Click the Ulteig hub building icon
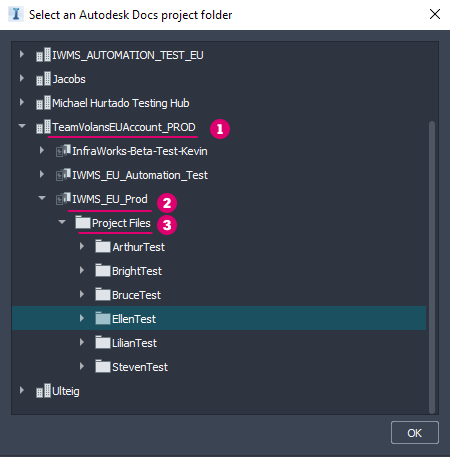This screenshot has width=450, height=457. 43,391
